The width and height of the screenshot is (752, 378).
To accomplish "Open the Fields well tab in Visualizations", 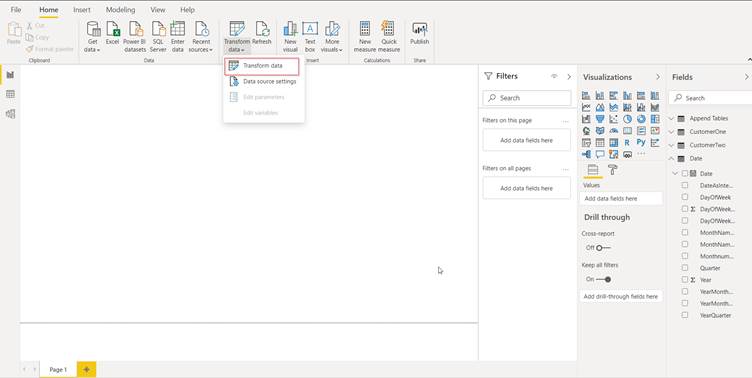I will [593, 170].
